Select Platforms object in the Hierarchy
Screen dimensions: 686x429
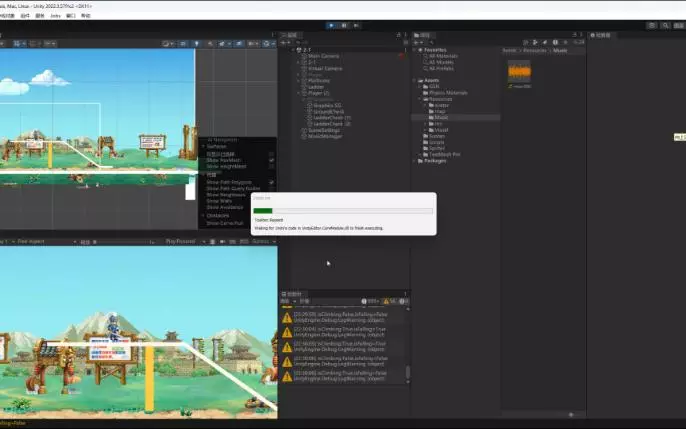[x=318, y=81]
